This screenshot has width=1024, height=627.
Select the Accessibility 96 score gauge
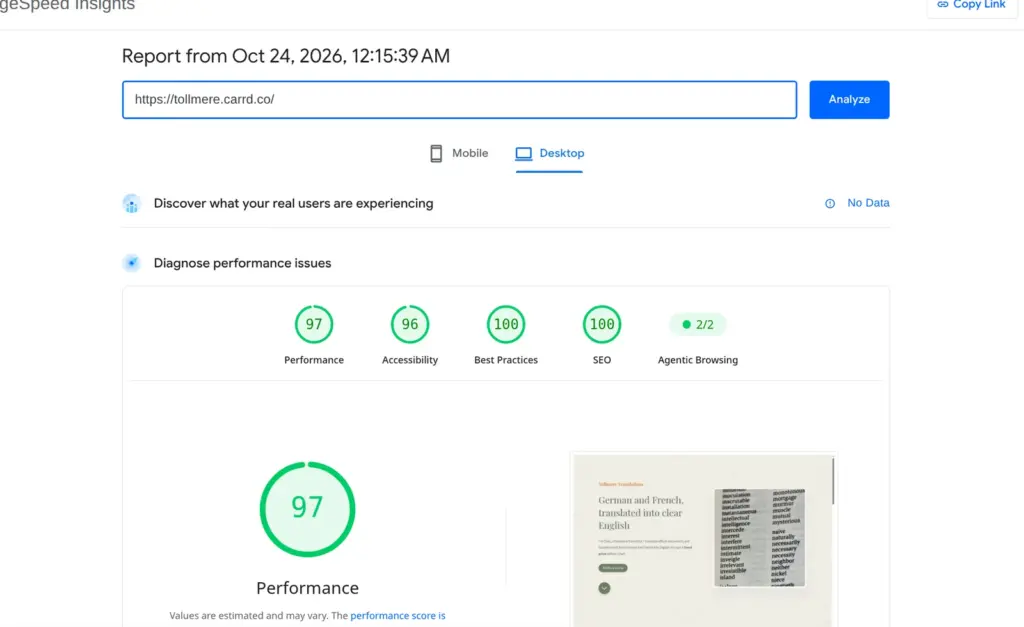pos(410,324)
